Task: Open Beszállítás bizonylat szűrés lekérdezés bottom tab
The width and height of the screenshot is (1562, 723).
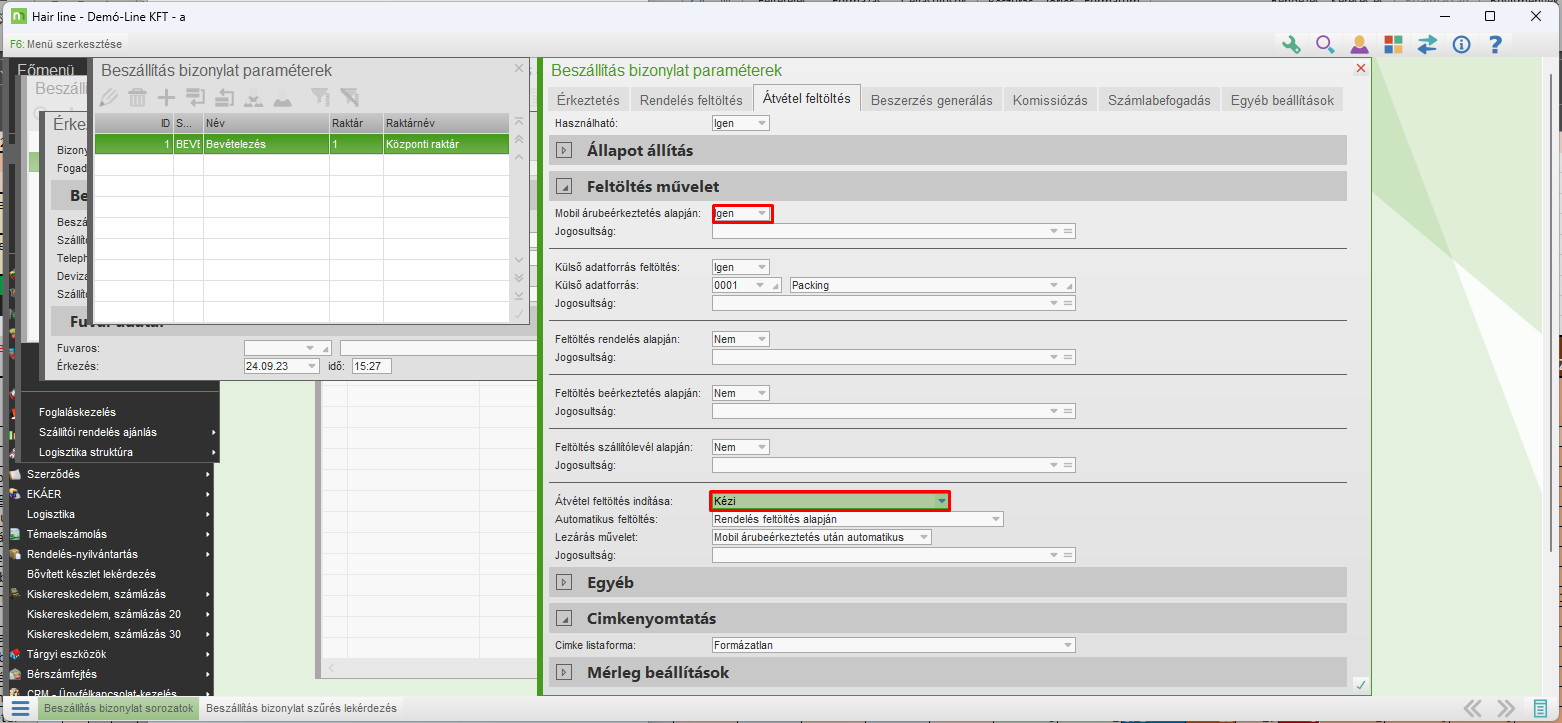Action: tap(301, 708)
